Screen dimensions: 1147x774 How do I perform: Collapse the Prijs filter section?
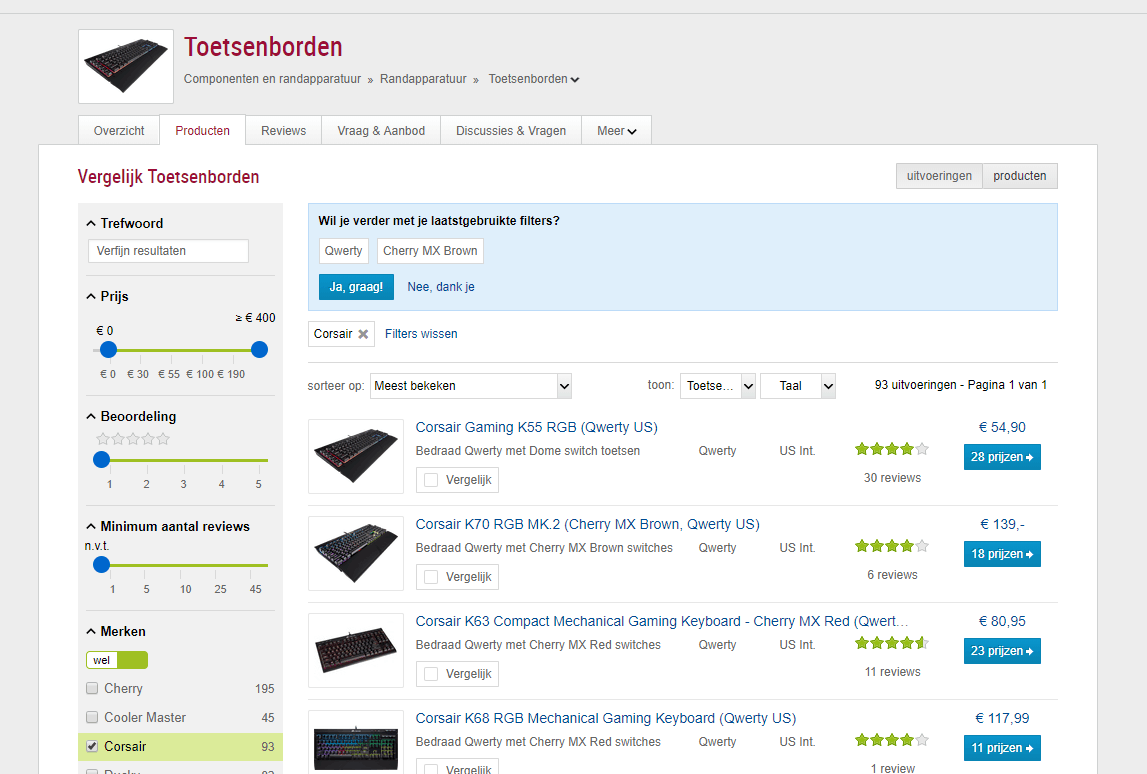pos(91,296)
